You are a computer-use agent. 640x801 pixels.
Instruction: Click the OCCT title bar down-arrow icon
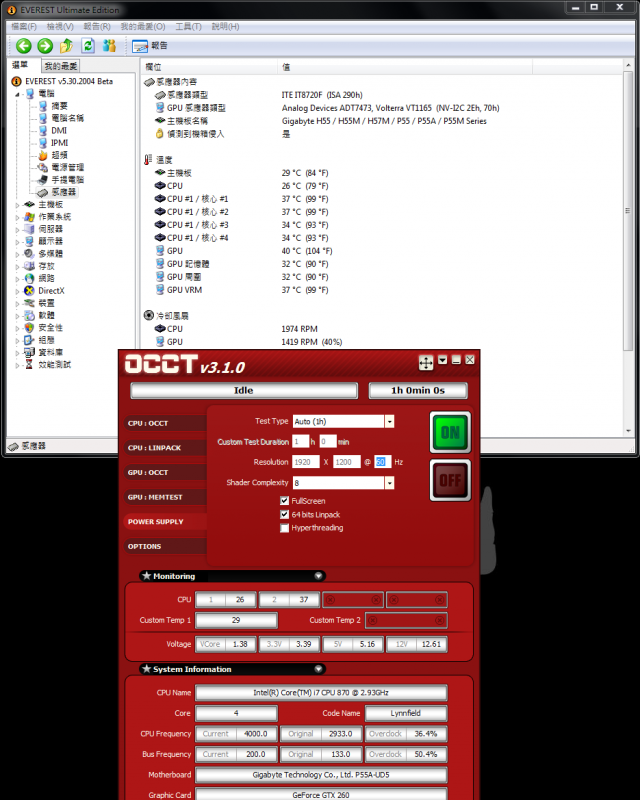tap(443, 360)
